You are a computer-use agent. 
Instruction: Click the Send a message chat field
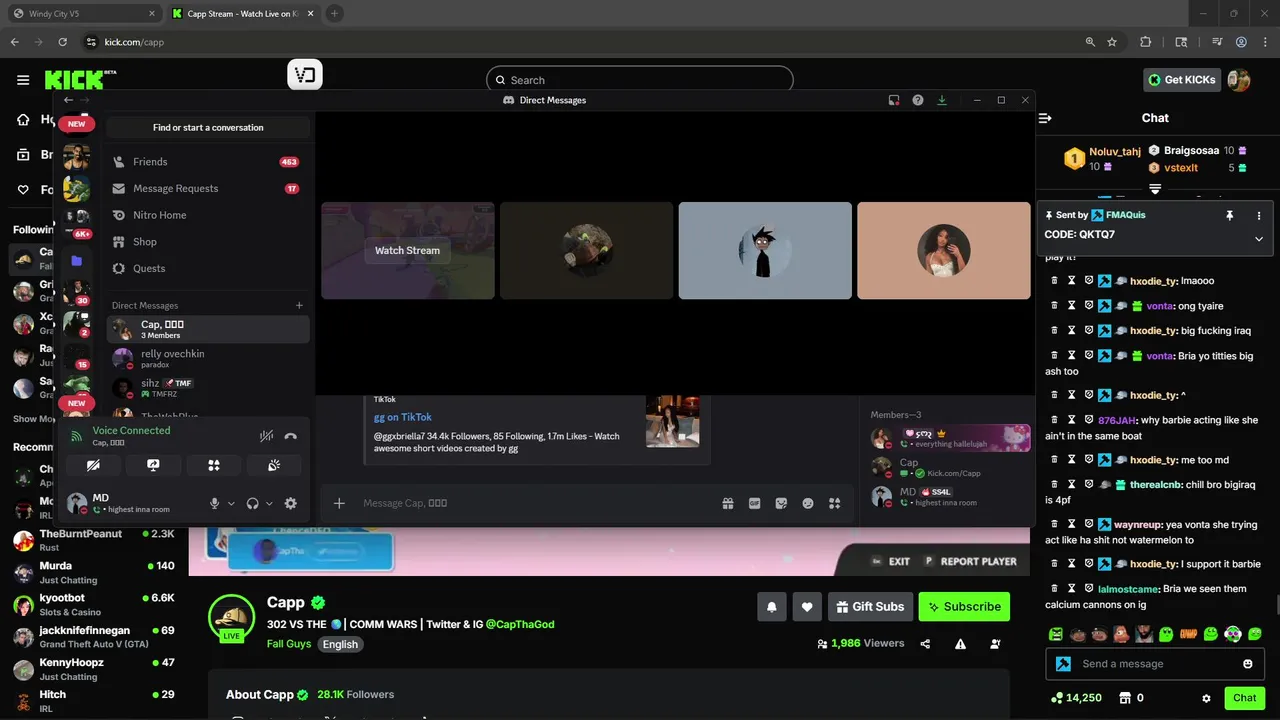click(x=1155, y=664)
